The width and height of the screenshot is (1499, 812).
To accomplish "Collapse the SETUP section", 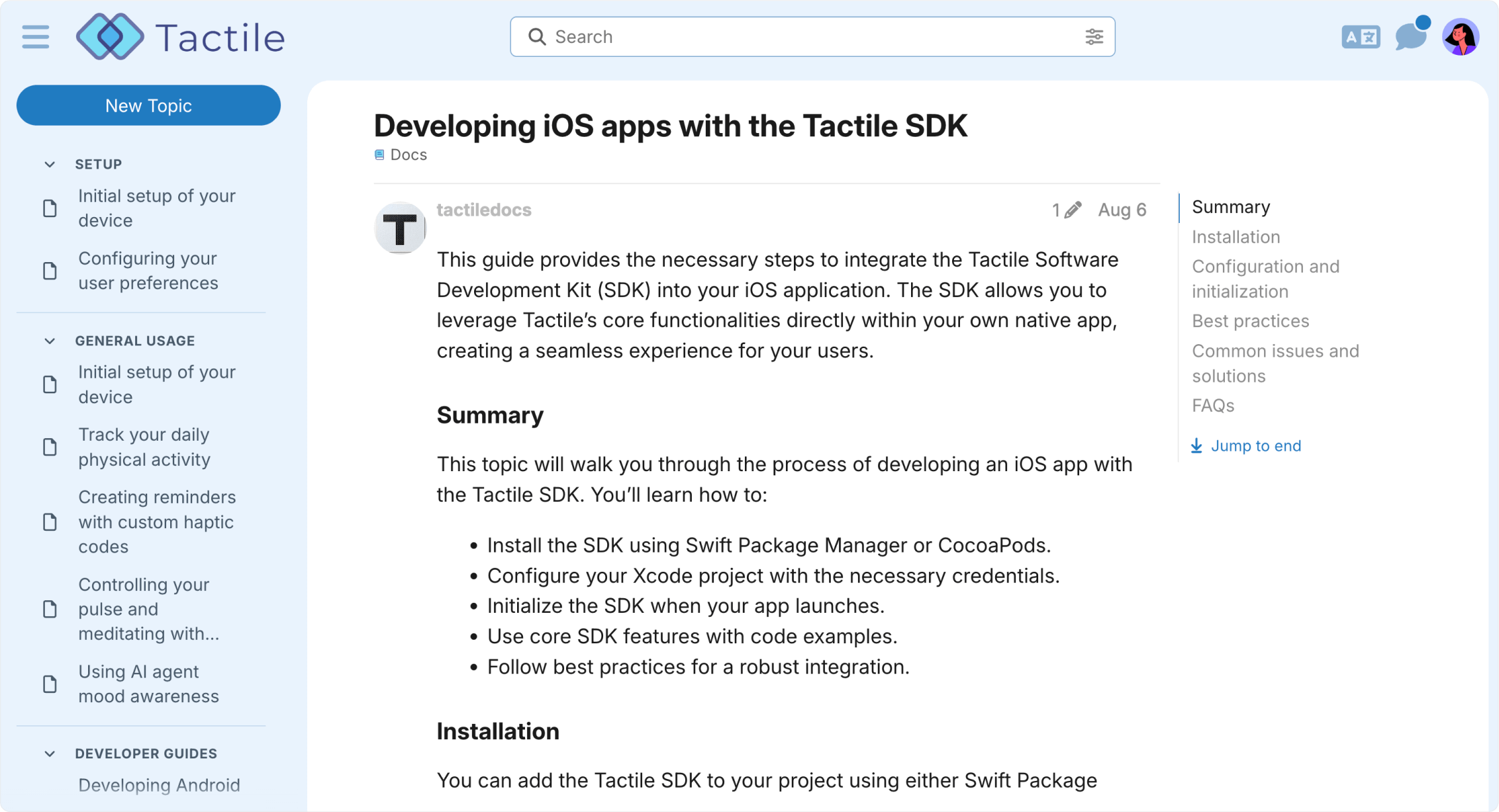I will (x=50, y=163).
